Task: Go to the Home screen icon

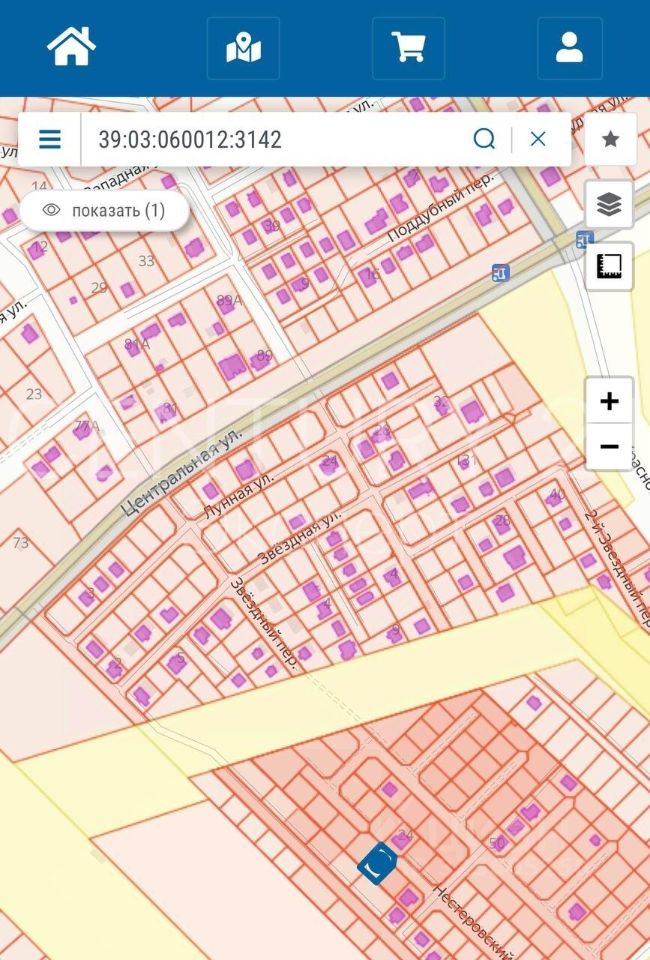Action: tap(71, 47)
